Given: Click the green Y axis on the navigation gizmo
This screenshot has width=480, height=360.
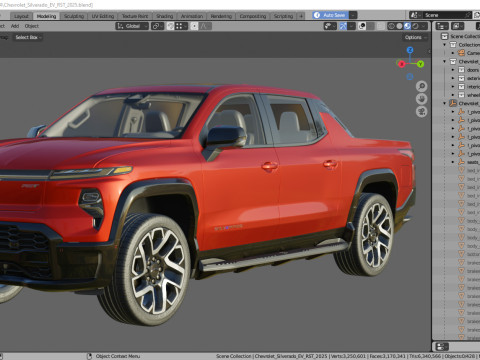Looking at the screenshot, I should 420,64.
